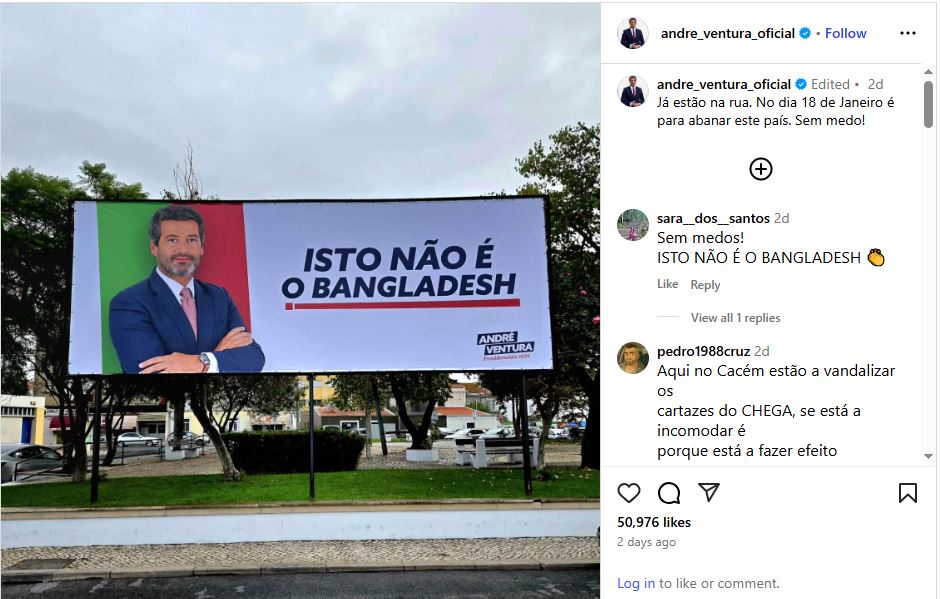The image size is (940, 599).
Task: Click the Log in link
Action: [x=636, y=583]
